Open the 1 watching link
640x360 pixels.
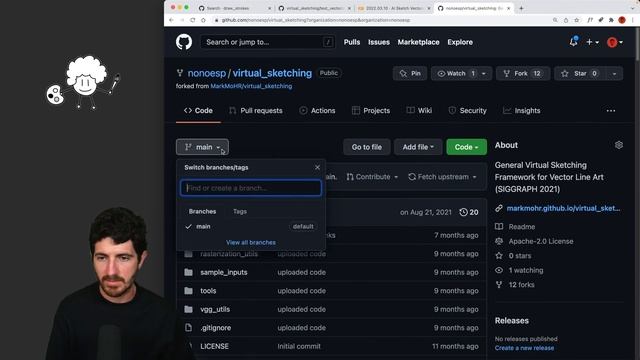point(526,270)
